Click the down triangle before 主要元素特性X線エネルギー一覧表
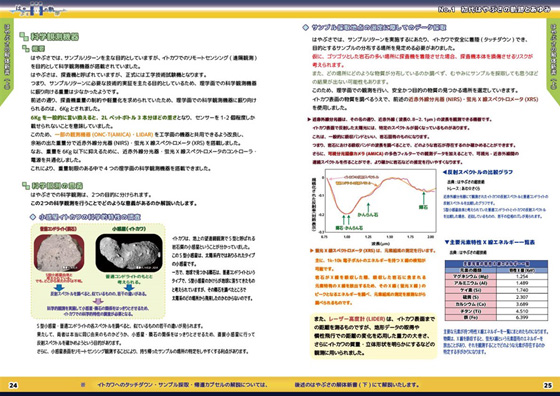 tap(446, 242)
